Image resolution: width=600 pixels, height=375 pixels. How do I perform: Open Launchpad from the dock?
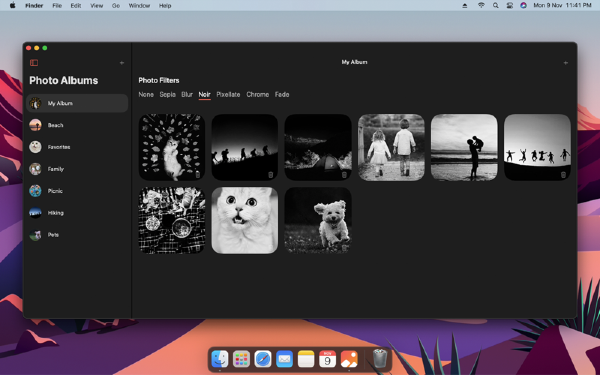point(241,359)
